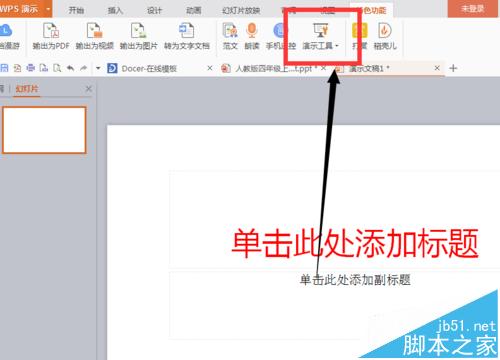Image resolution: width=500 pixels, height=360 pixels.
Task: Save the document via quick toolbar
Action: [4, 68]
